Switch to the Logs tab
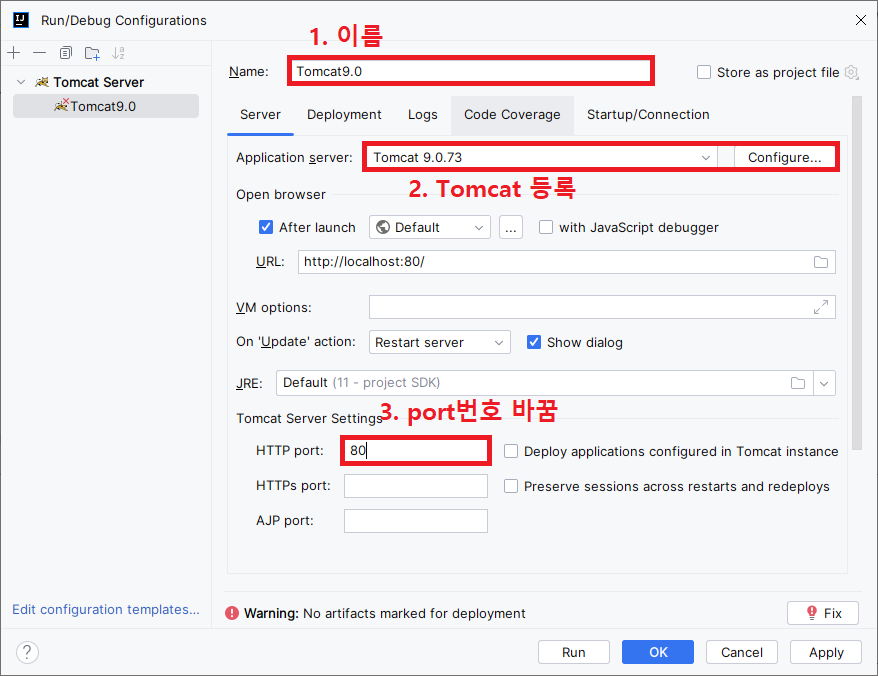Screen dimensions: 878x676 [x=423, y=115]
